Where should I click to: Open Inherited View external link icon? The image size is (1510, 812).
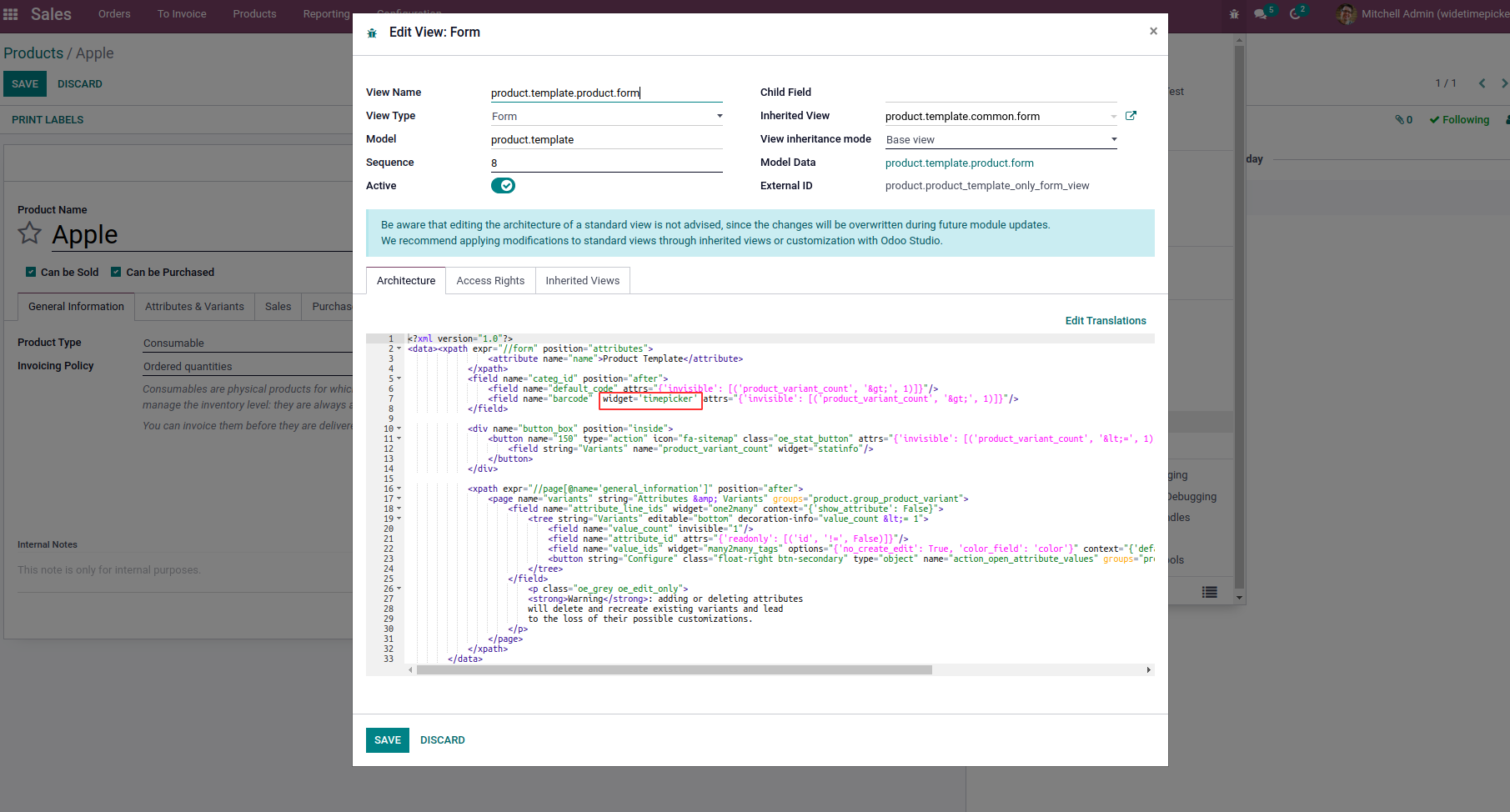tap(1131, 116)
